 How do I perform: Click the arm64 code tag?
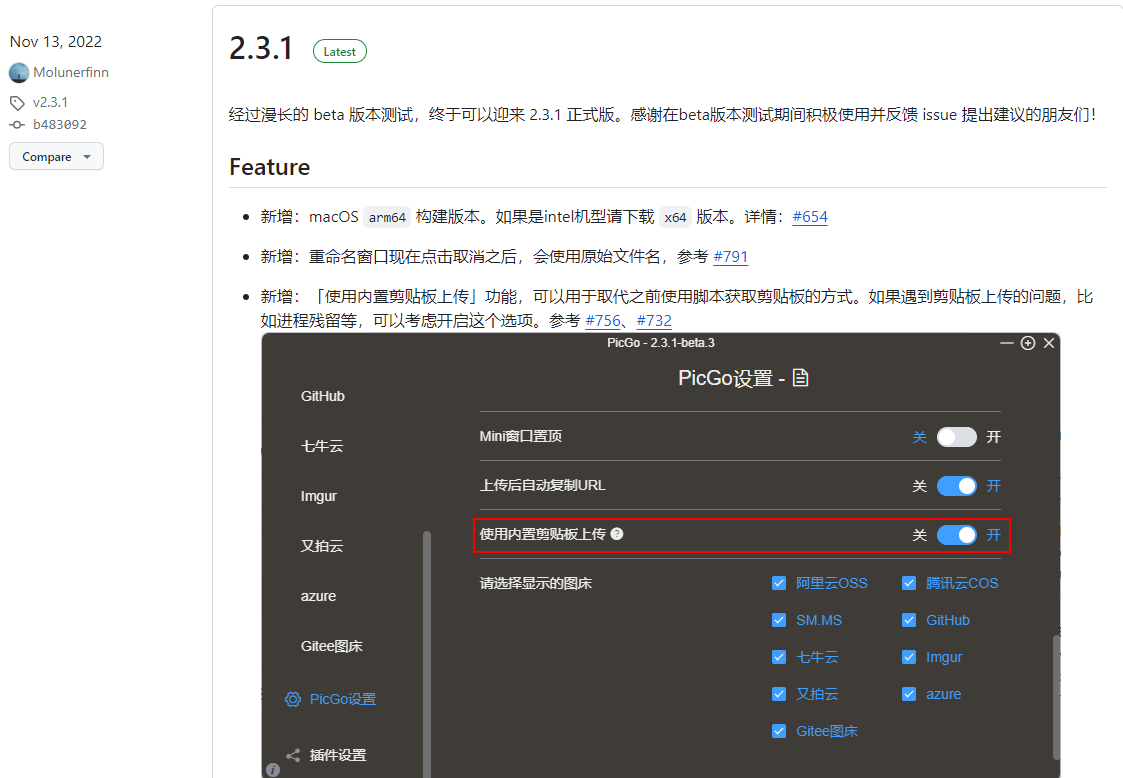(x=387, y=217)
